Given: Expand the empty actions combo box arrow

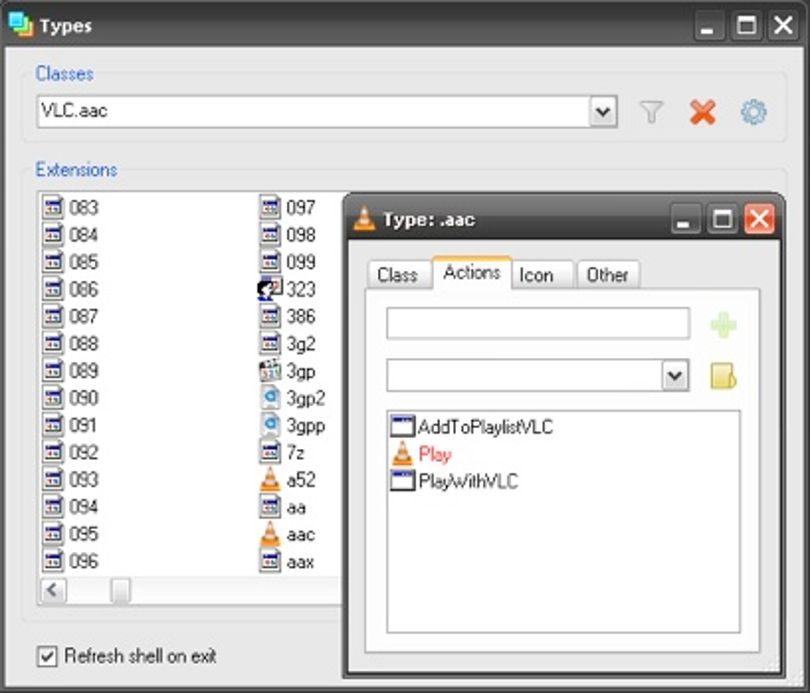Looking at the screenshot, I should [675, 375].
